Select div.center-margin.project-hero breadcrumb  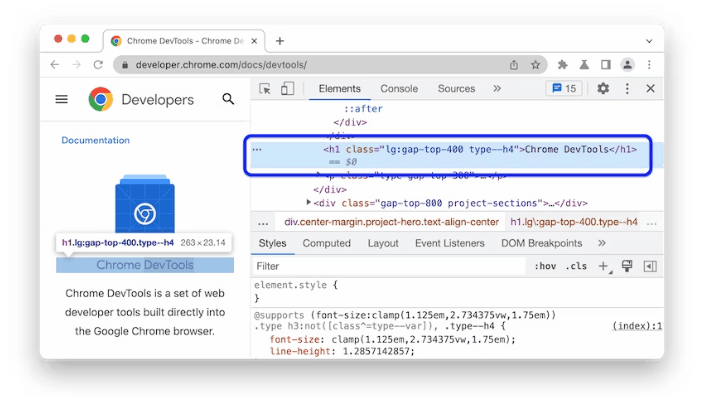pos(391,222)
